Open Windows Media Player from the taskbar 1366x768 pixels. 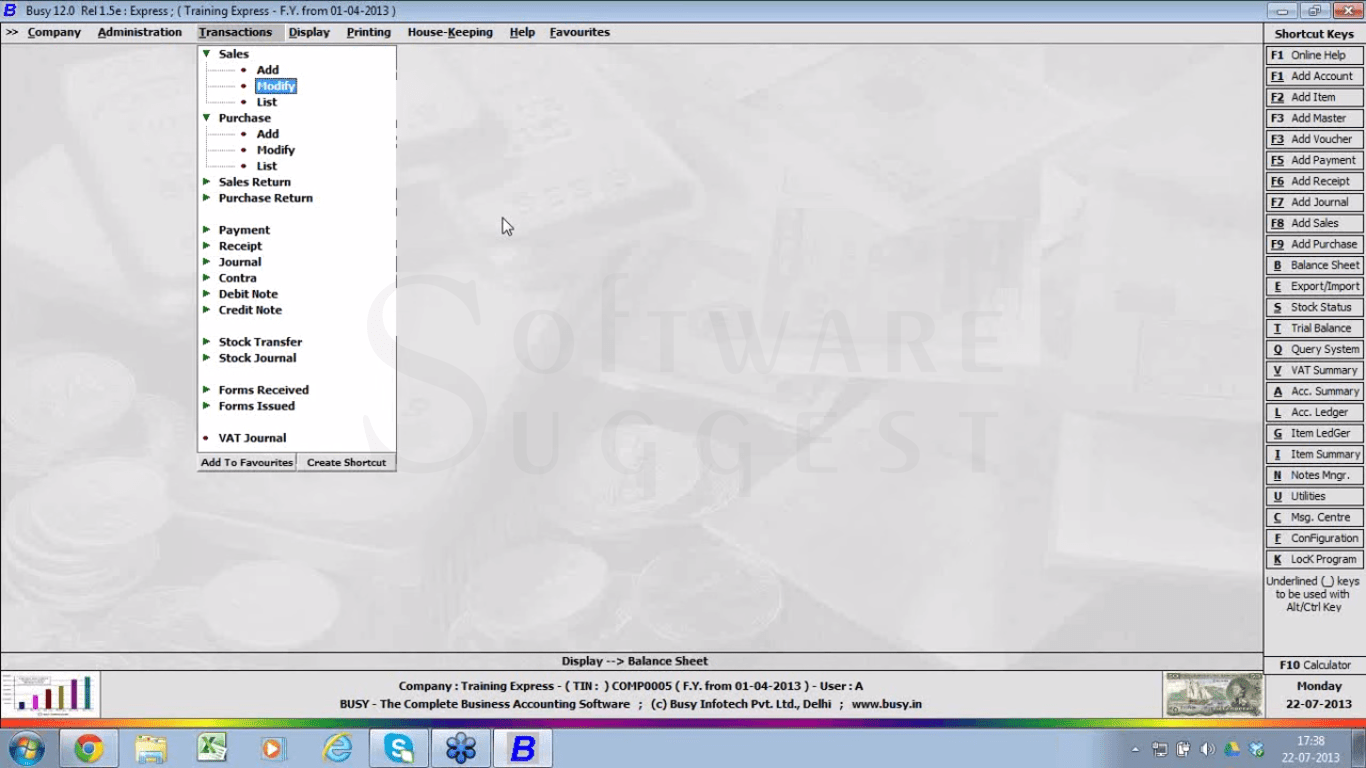point(271,747)
